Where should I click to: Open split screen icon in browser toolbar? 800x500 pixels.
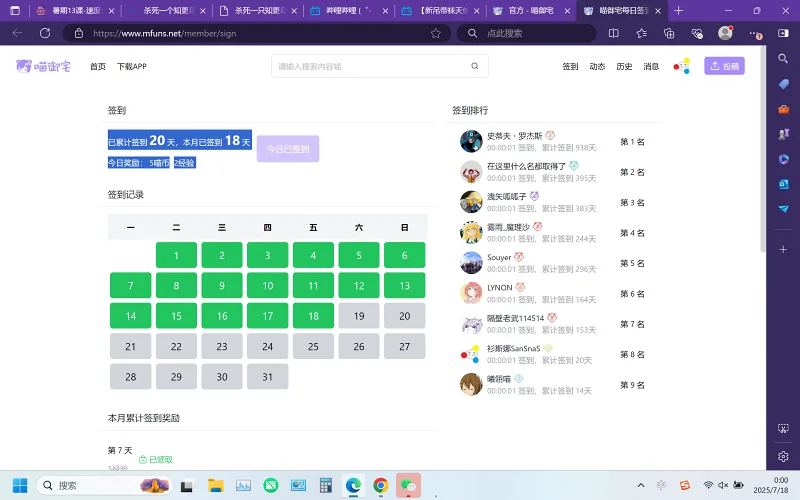614,33
